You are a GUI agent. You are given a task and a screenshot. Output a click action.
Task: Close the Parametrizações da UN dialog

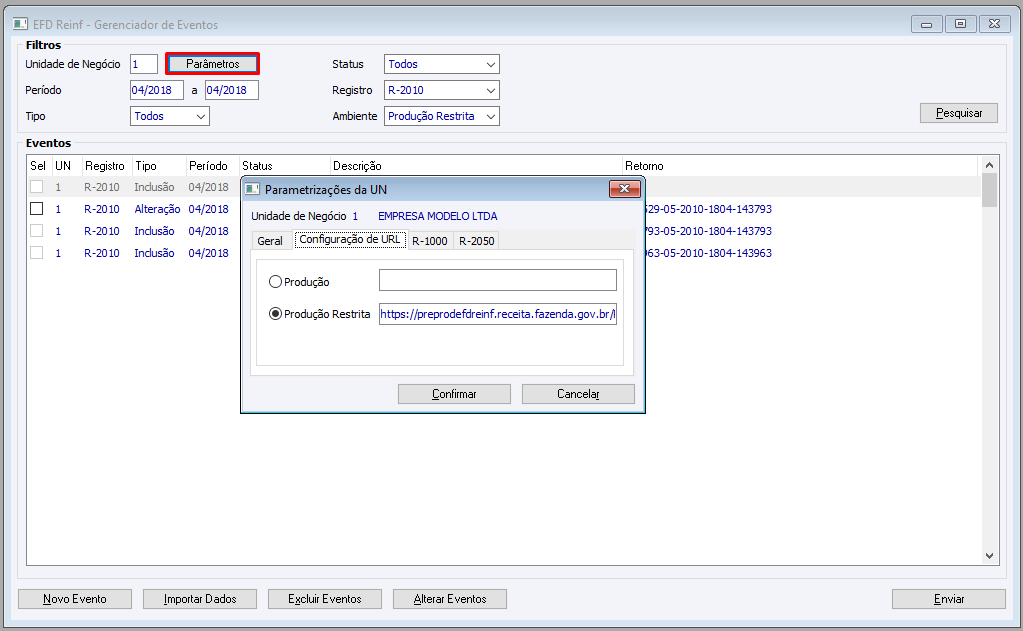coord(624,189)
